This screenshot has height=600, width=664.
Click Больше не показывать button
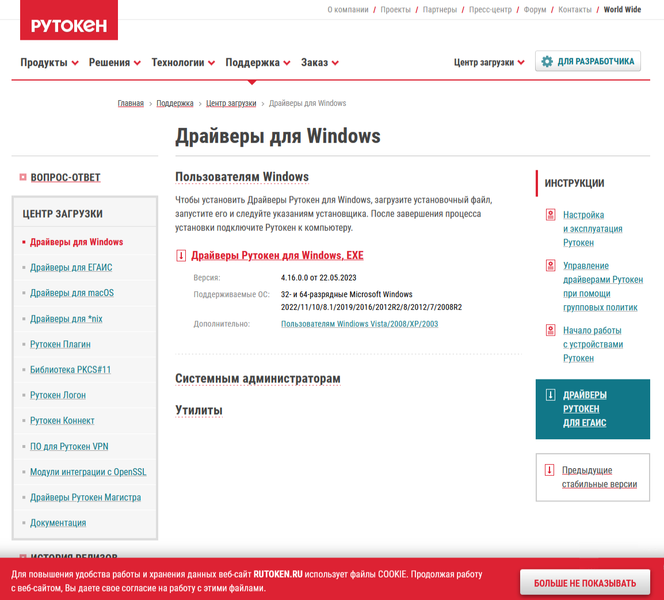(584, 582)
